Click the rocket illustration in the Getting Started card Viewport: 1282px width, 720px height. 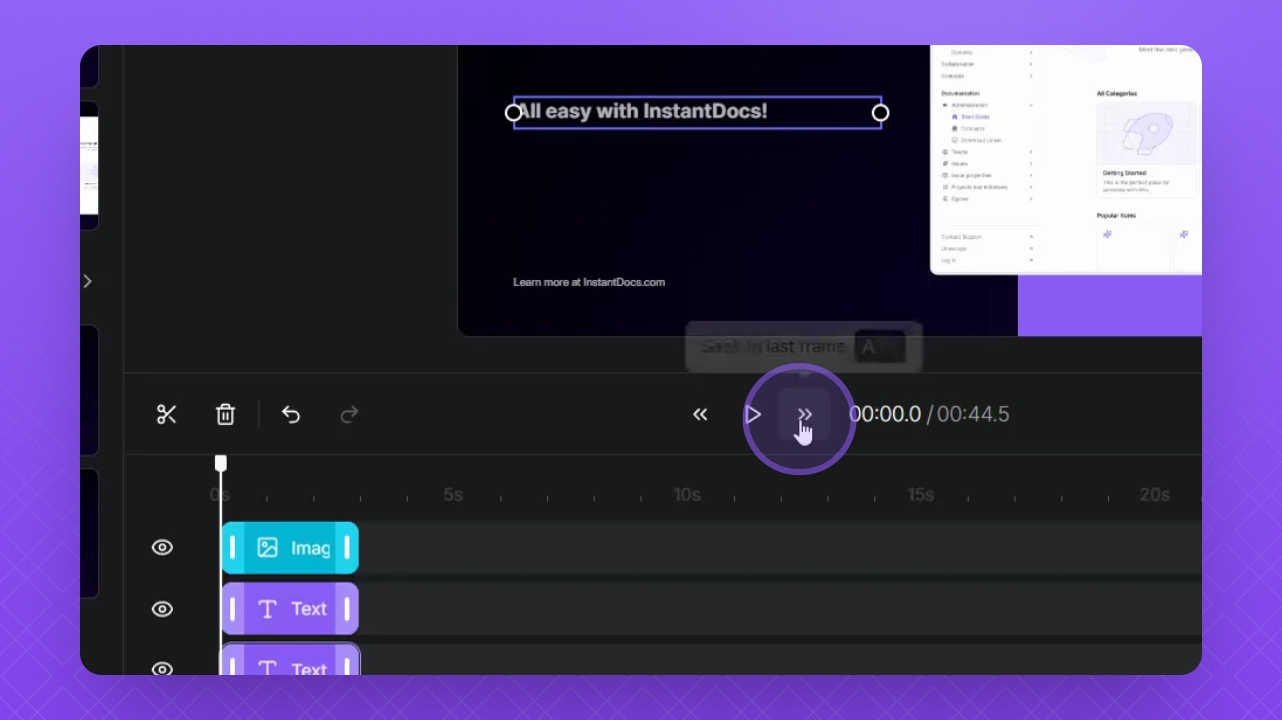coord(1146,134)
